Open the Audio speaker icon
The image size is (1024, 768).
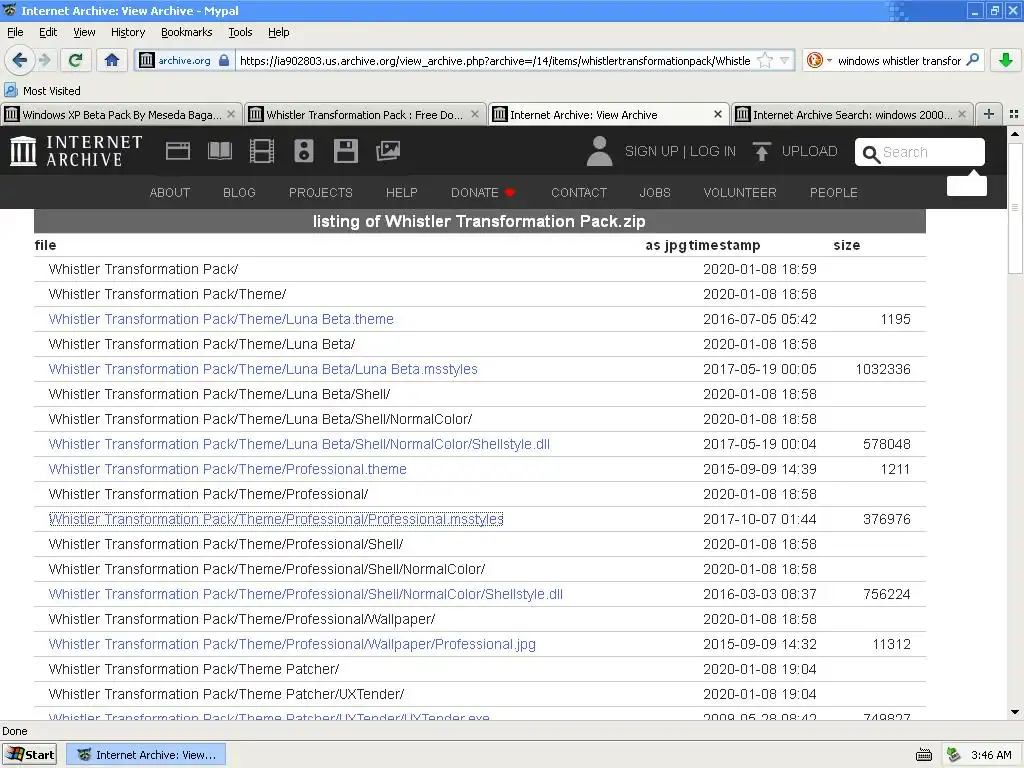pos(304,151)
